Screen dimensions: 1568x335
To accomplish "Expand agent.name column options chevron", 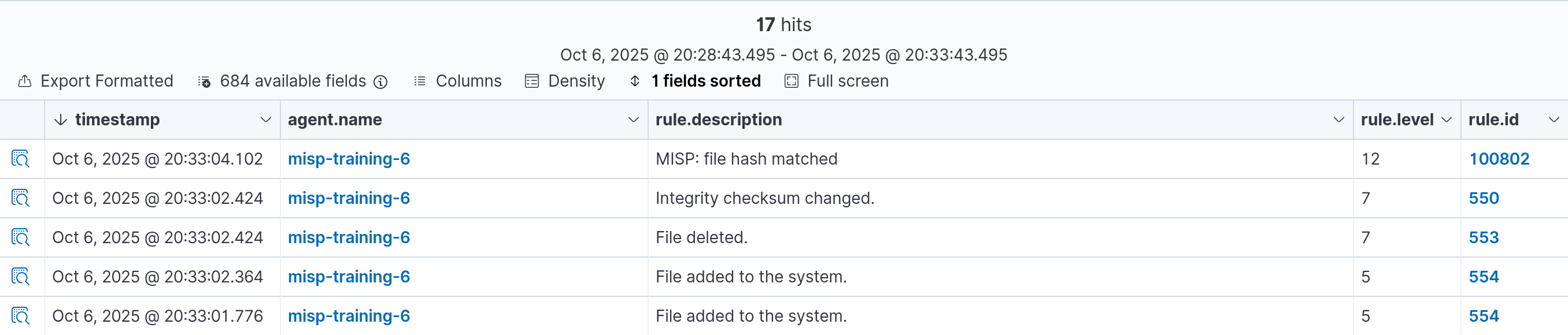I will [633, 120].
